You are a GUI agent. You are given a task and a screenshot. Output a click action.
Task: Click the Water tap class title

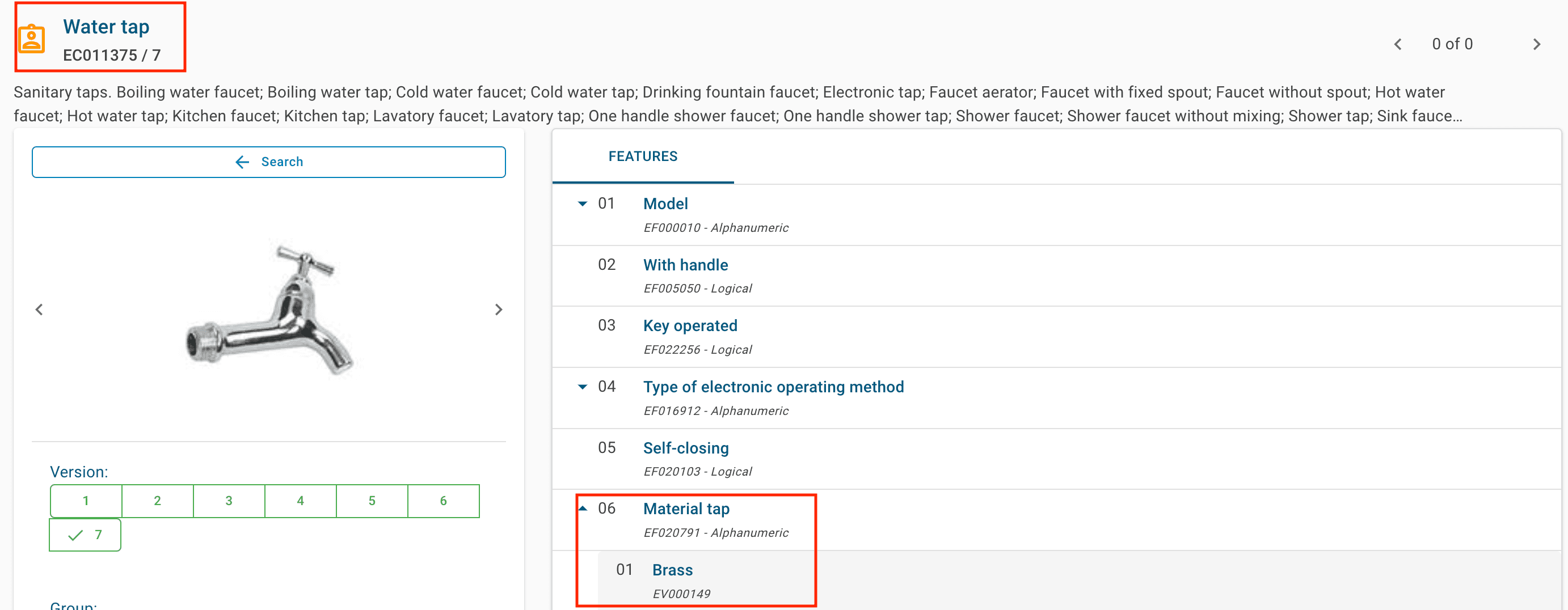[106, 27]
